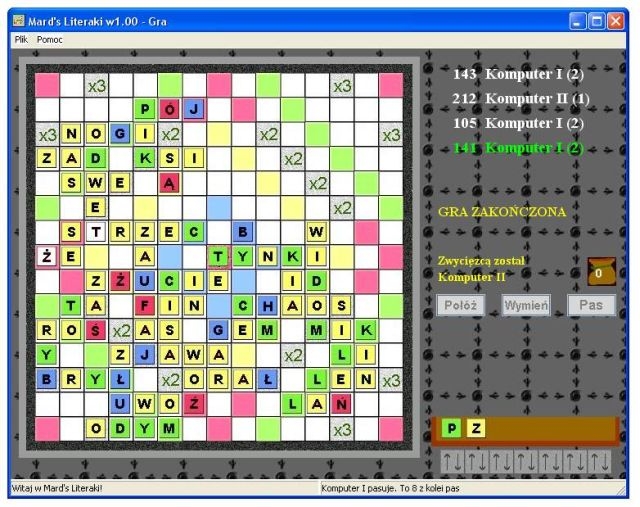Open the Plik menu

[x=21, y=39]
